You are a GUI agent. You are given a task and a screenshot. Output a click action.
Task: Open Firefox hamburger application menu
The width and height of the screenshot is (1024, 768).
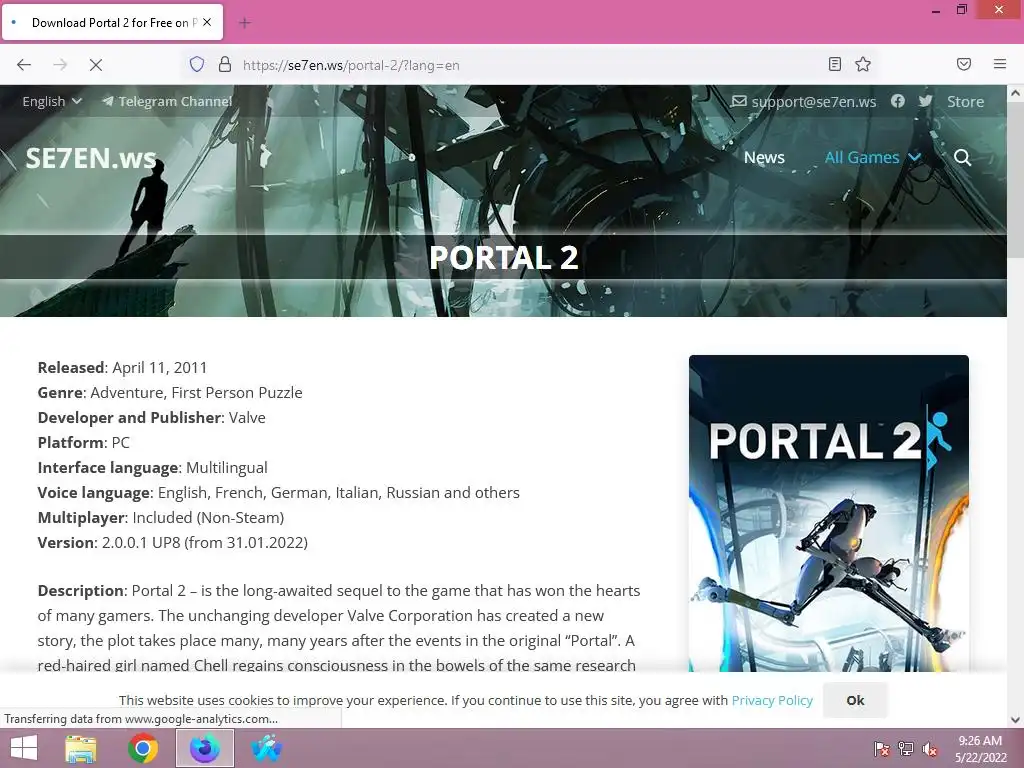pyautogui.click(x=1000, y=64)
